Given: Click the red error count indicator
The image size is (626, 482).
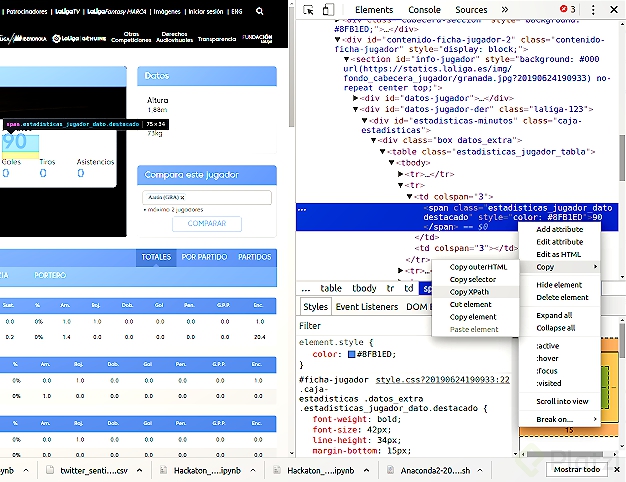Looking at the screenshot, I should pyautogui.click(x=567, y=10).
